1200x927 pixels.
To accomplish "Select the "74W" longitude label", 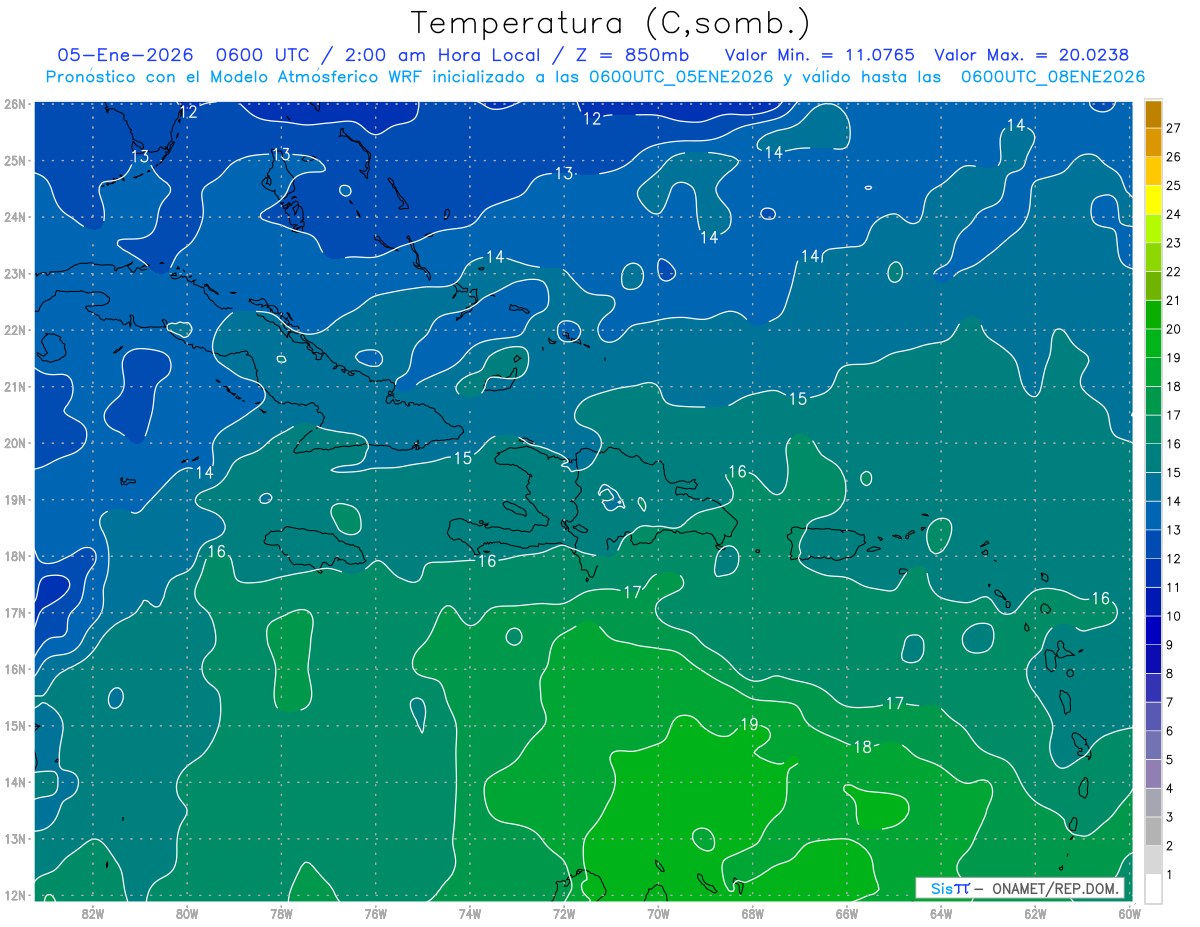I will 469,912.
